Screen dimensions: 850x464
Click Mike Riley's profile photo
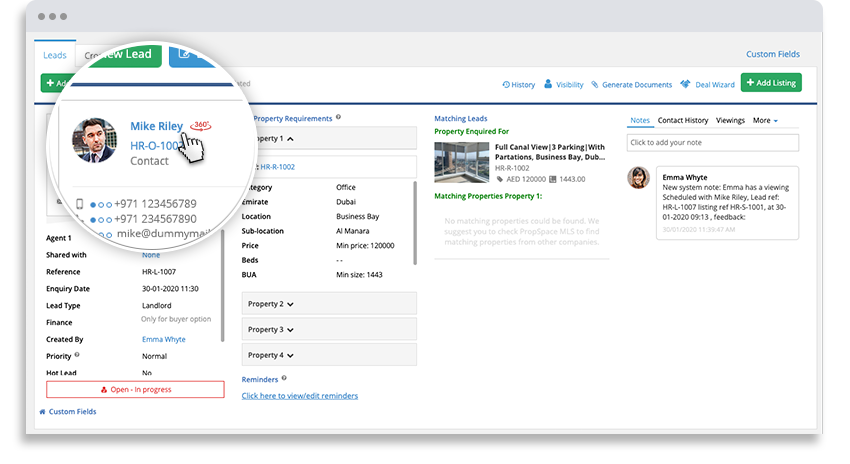point(94,140)
